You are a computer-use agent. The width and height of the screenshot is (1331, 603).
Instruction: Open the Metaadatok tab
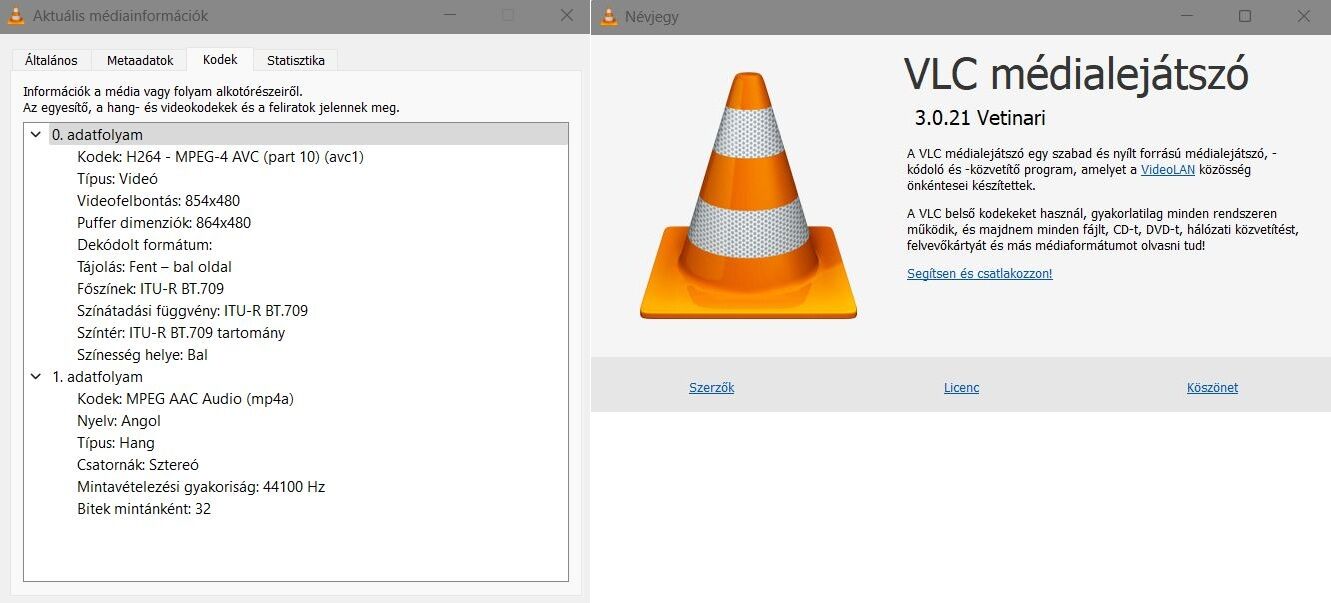(140, 61)
